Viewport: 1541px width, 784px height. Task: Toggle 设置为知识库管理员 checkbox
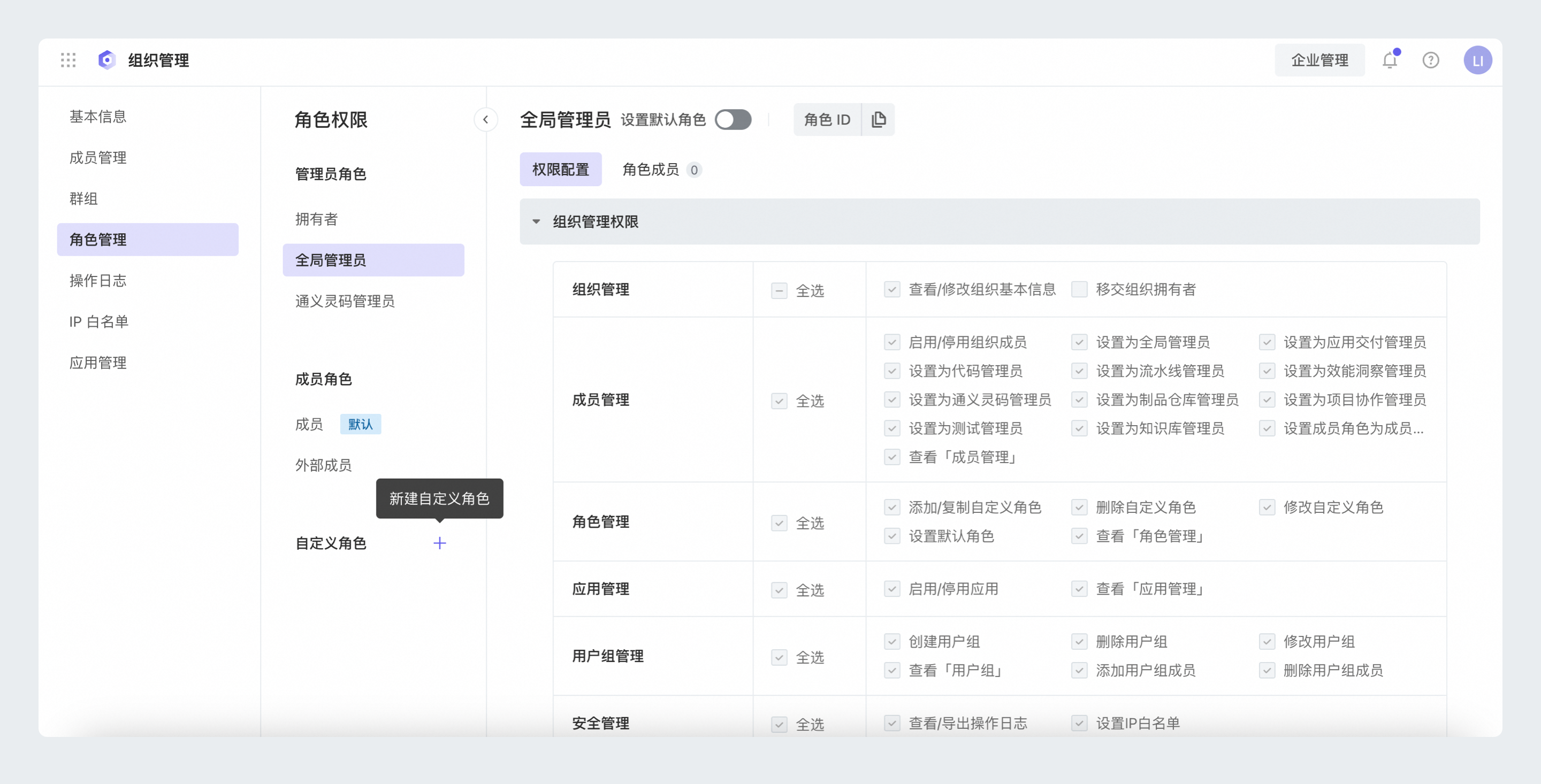tap(1079, 428)
